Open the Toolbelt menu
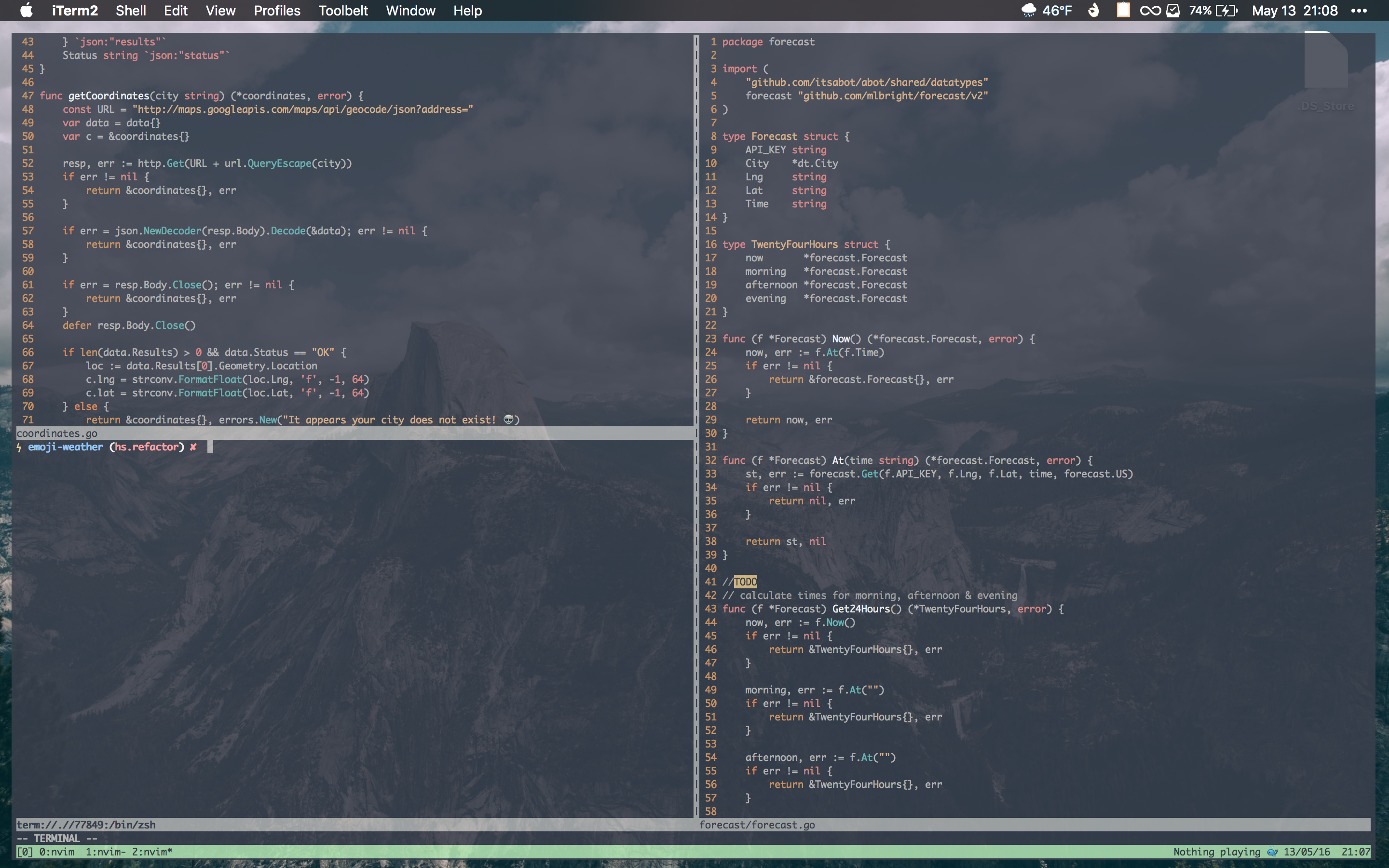Image resolution: width=1389 pixels, height=868 pixels. 342,10
